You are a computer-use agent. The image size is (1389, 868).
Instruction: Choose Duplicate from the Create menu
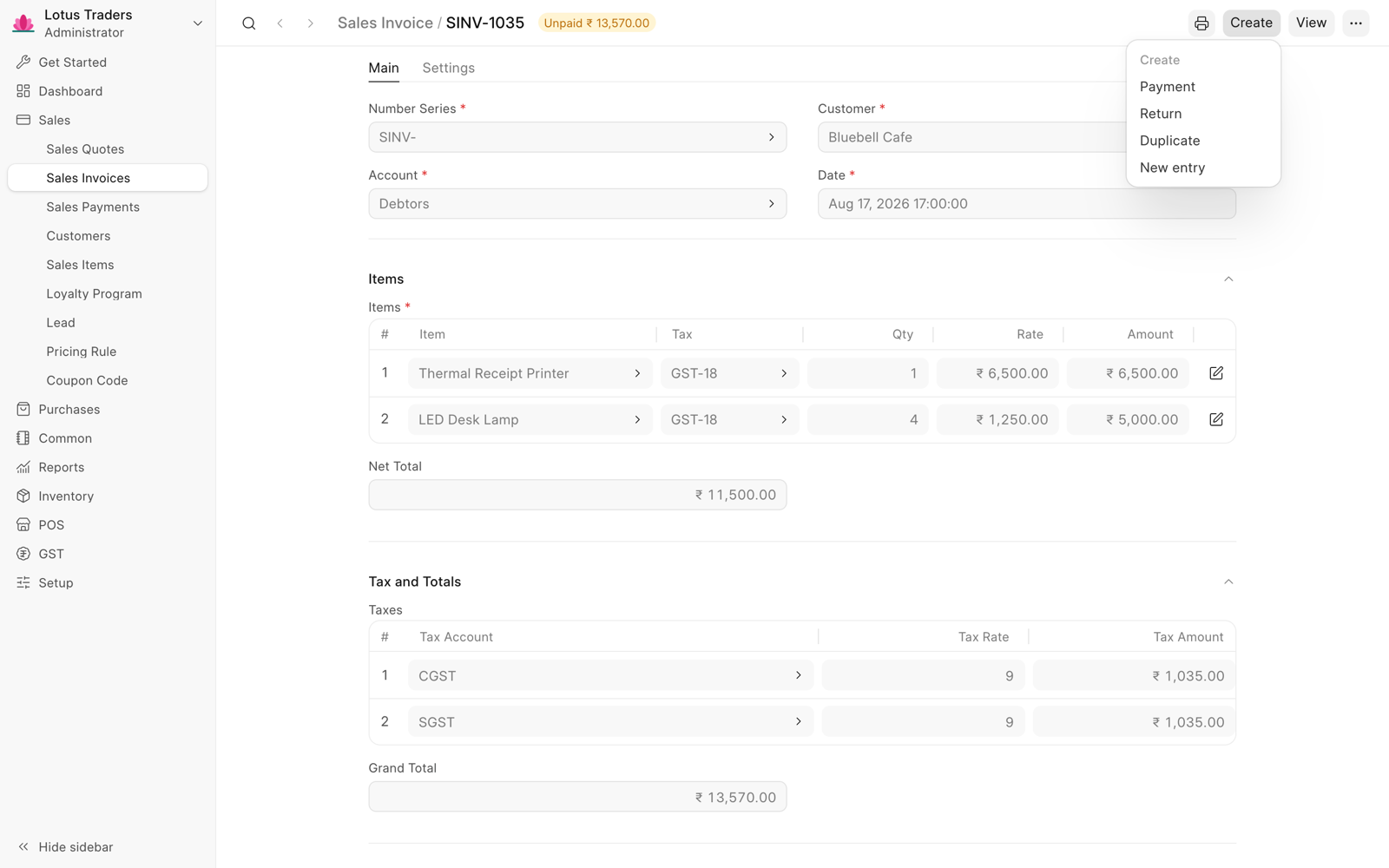pos(1203,141)
